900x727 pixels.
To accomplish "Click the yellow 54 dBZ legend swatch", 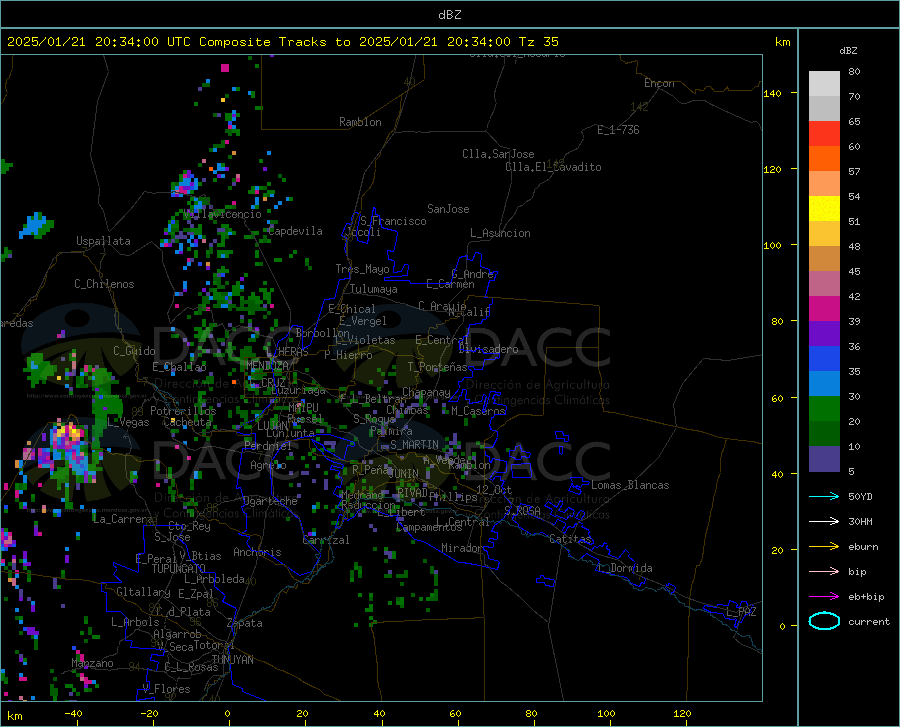I will [824, 209].
